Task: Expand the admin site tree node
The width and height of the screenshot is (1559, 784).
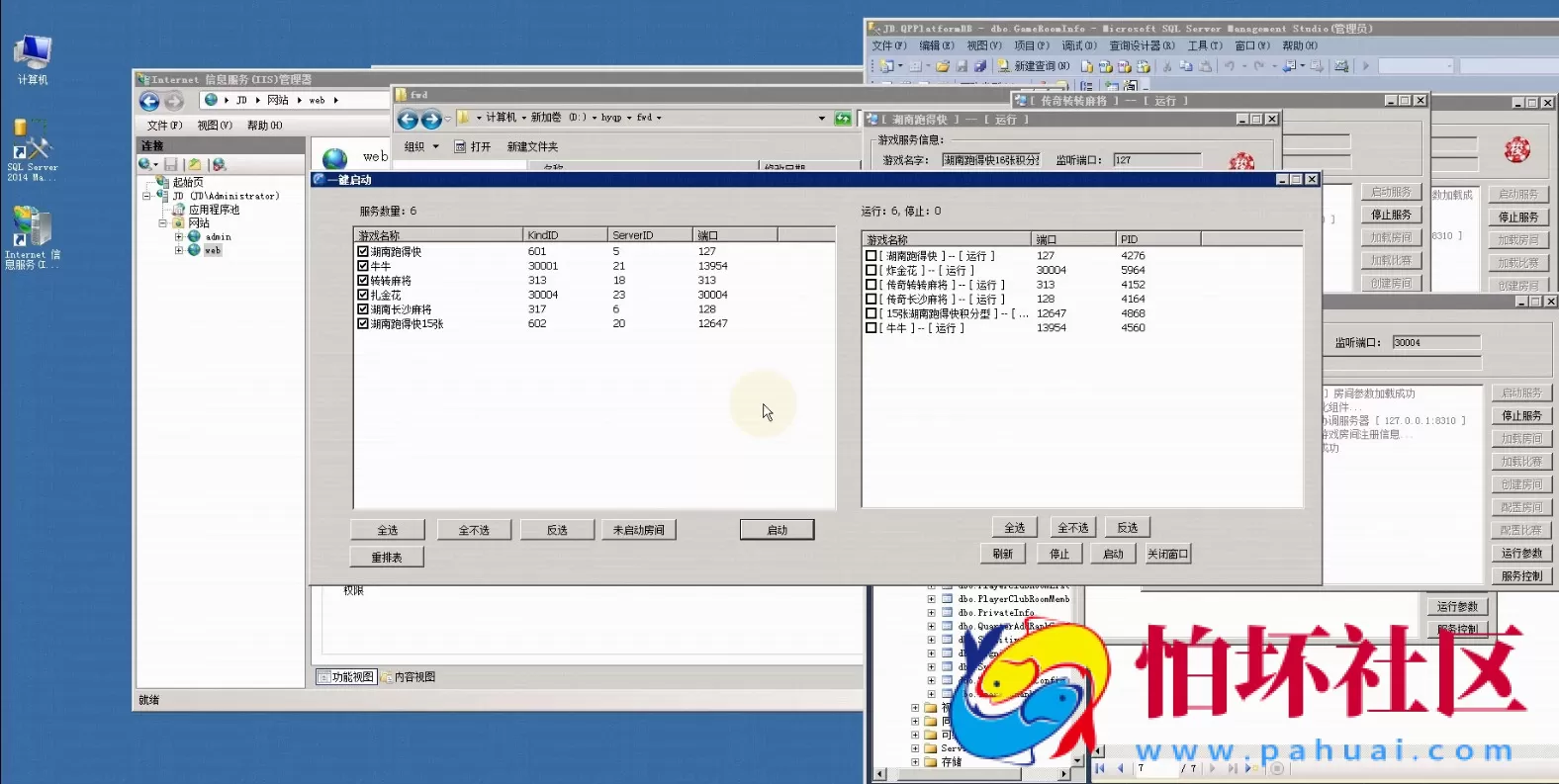Action: [178, 237]
